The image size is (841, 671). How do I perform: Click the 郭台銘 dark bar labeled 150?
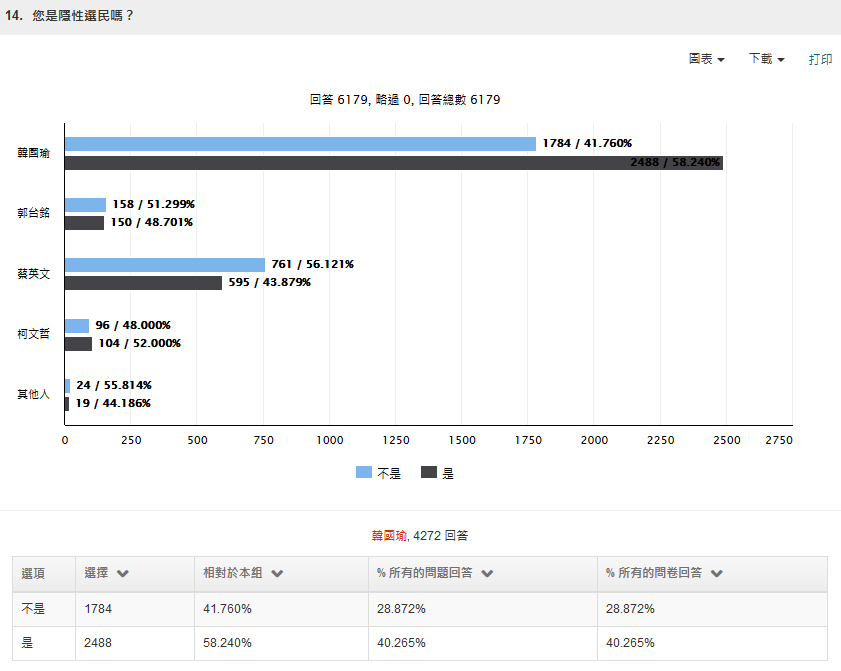pos(84,223)
